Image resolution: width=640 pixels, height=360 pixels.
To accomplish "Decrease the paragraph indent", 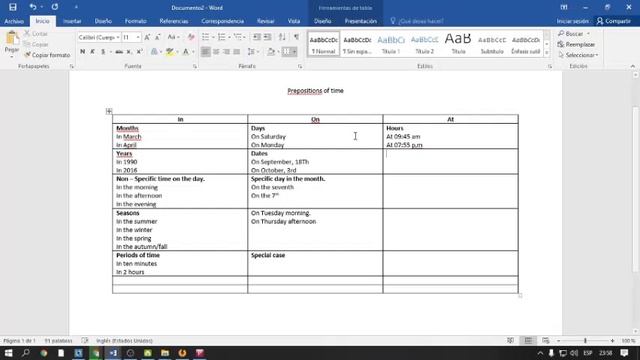I will tap(257, 37).
